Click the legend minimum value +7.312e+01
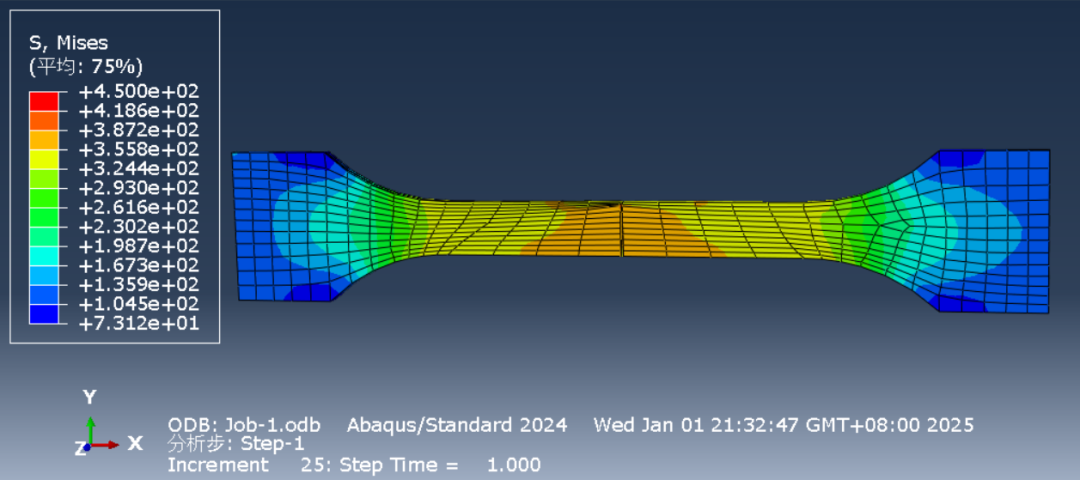 [x=139, y=323]
